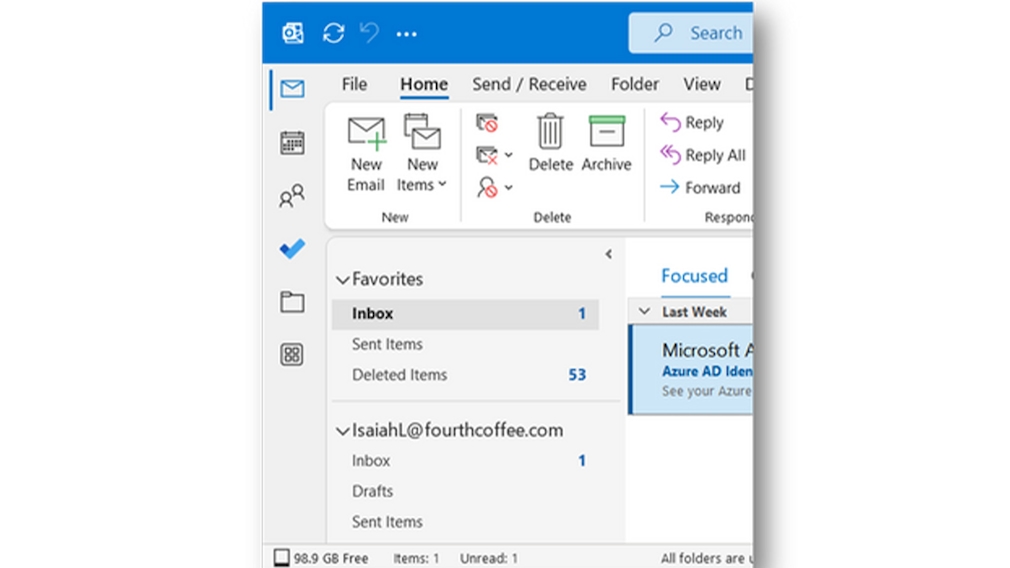This screenshot has width=1010, height=568.
Task: Open the To Do checkmark module
Action: pos(292,249)
